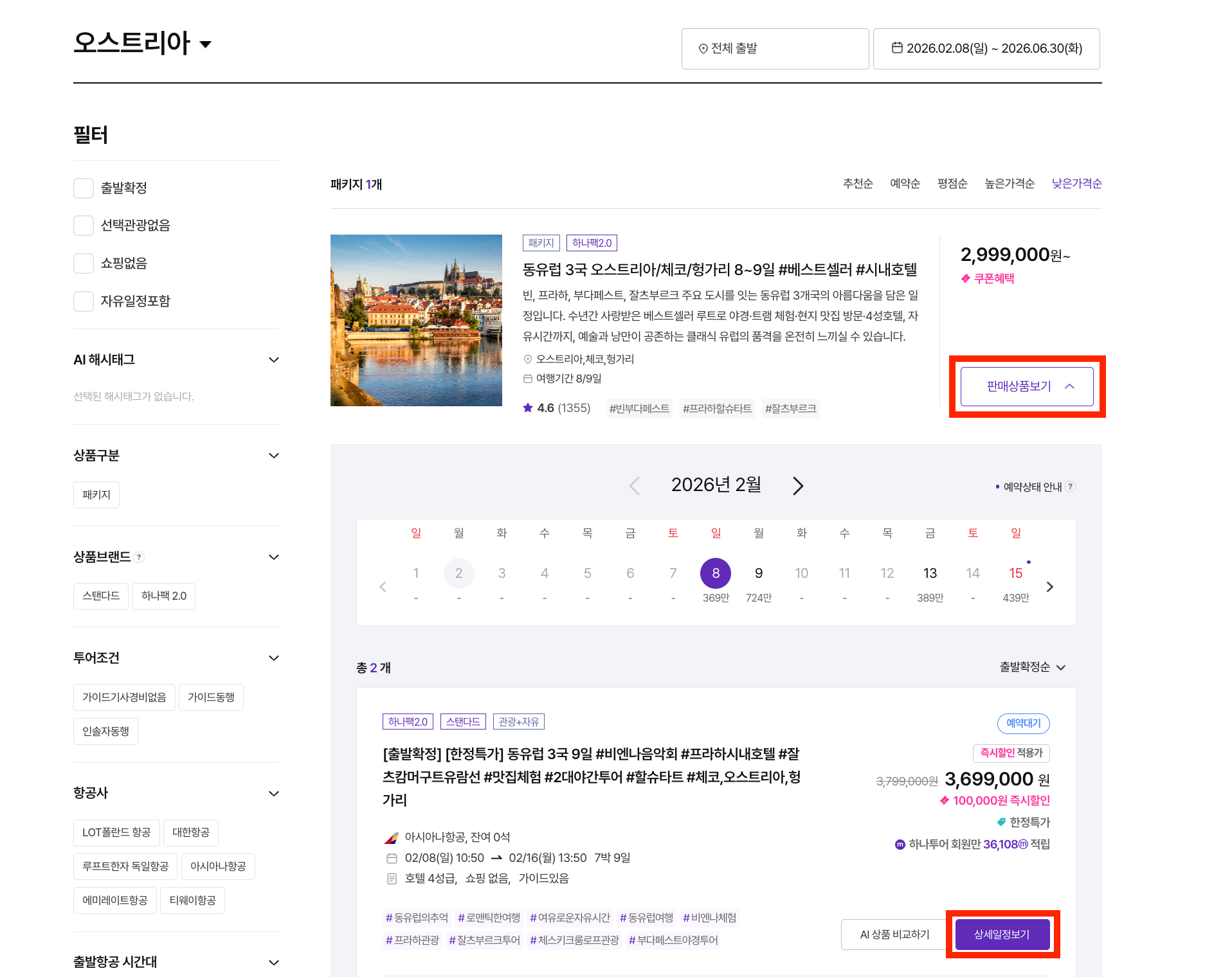Open help icon beside 예약상태 안내

tap(1070, 487)
